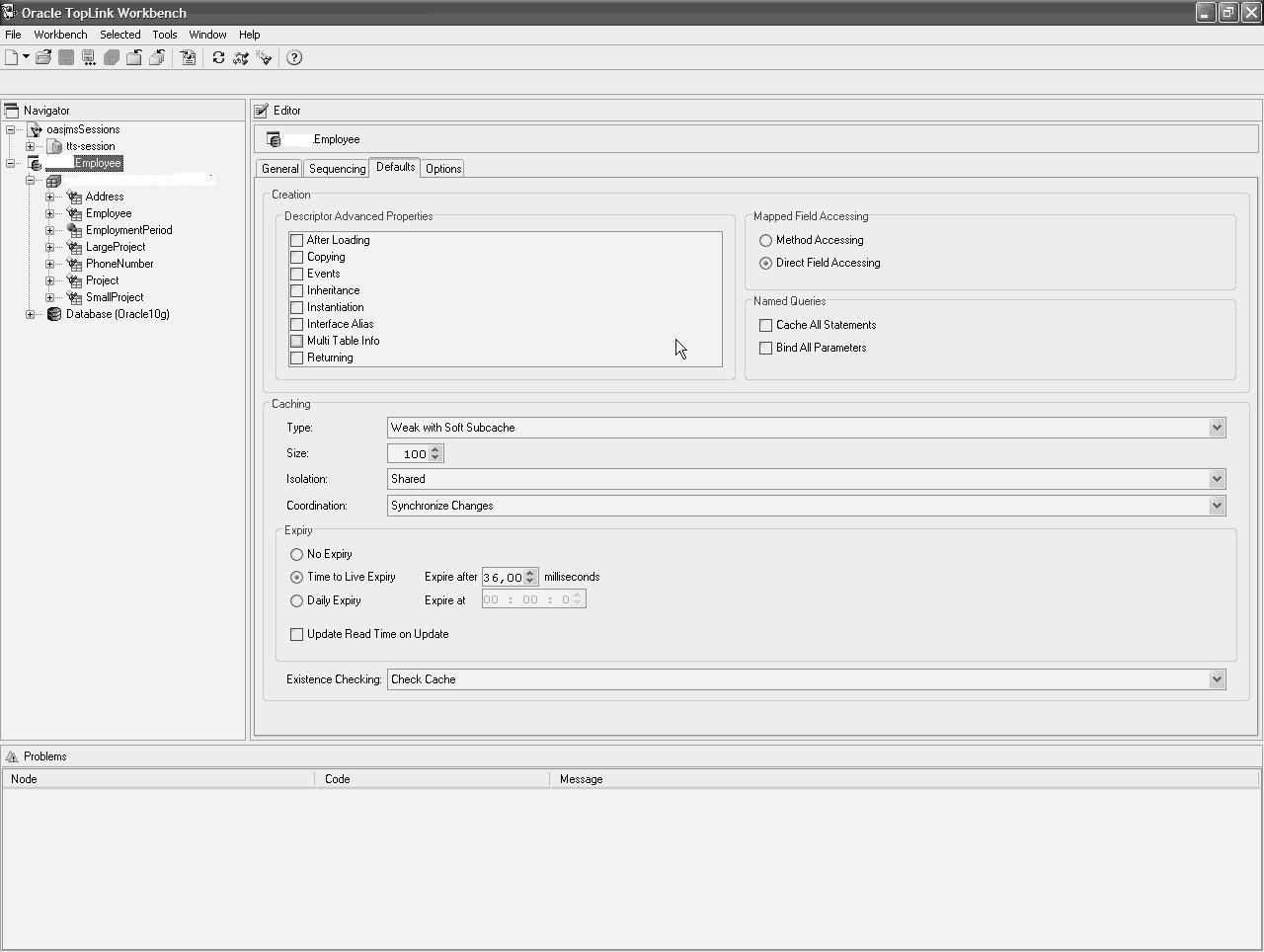Image resolution: width=1264 pixels, height=952 pixels.
Task: Click the Close All toolbar icon with stacked folders
Action: pos(157,57)
